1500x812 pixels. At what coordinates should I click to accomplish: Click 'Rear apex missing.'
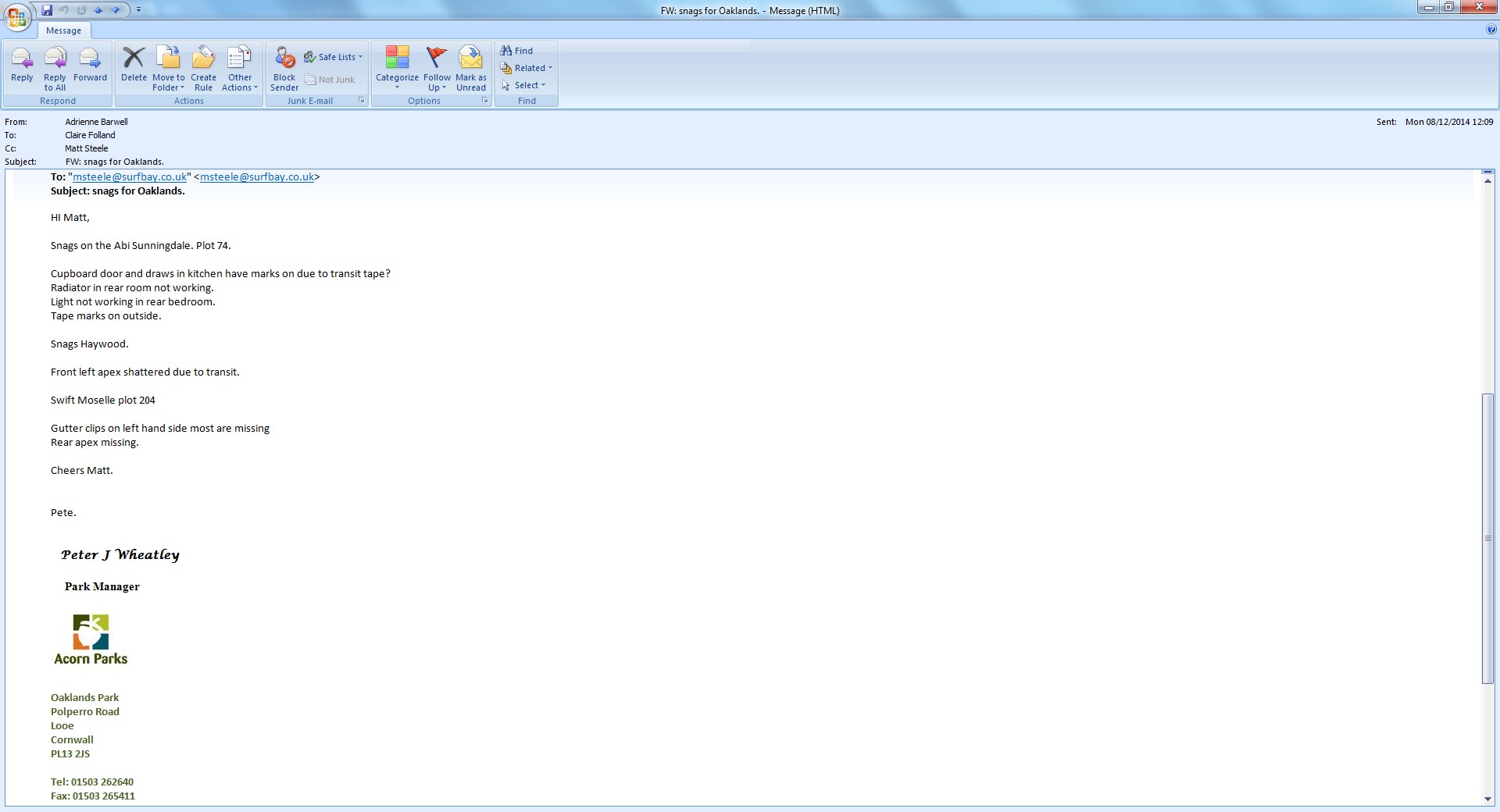point(95,443)
